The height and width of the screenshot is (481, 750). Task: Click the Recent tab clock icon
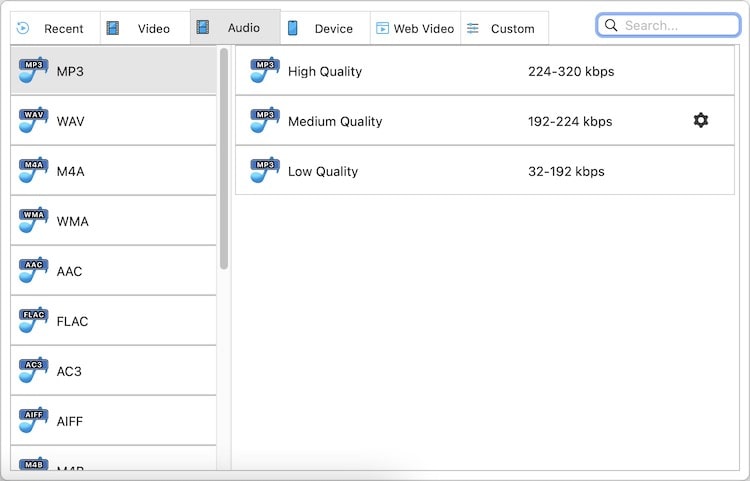tap(22, 28)
